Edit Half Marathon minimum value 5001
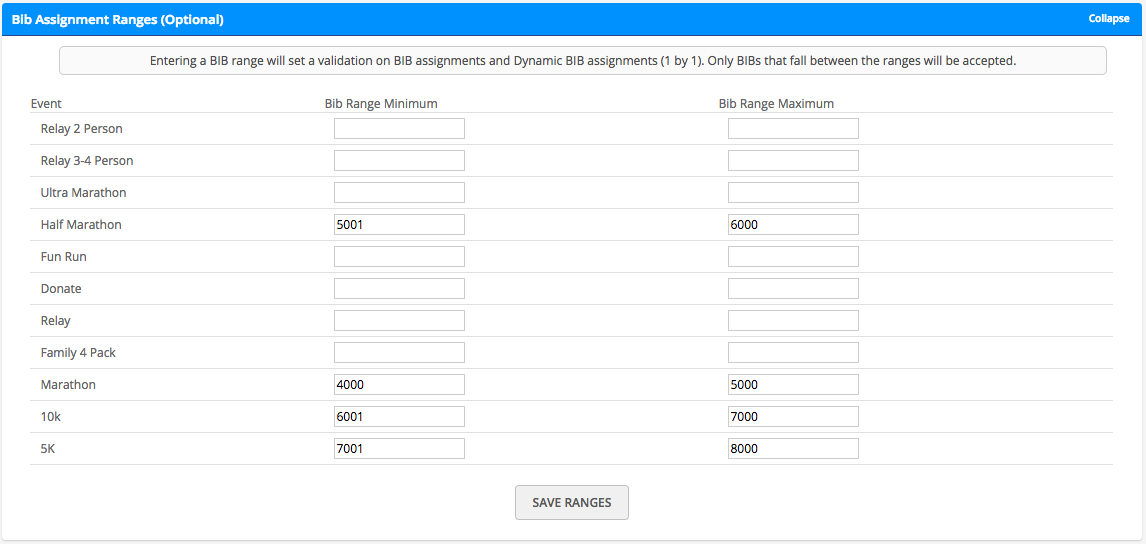Screen dimensions: 1146x544 coord(399,224)
